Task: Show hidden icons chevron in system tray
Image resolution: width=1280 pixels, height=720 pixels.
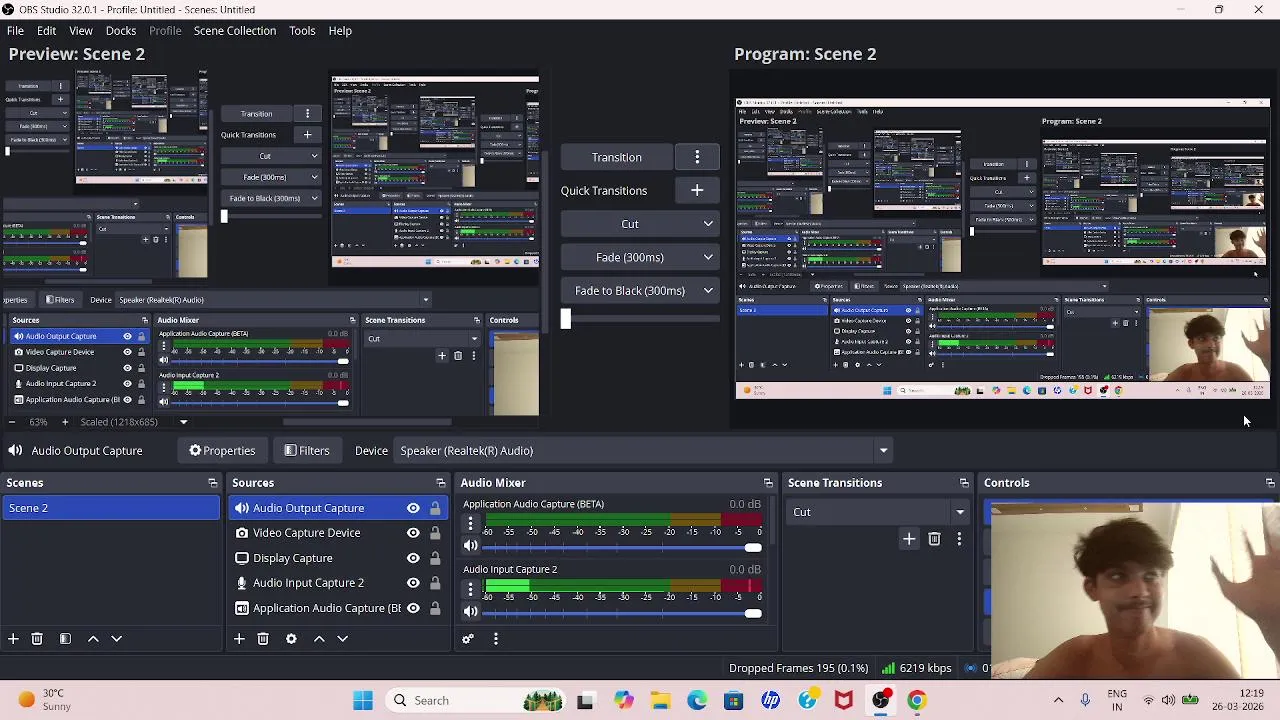Action: 1058,701
